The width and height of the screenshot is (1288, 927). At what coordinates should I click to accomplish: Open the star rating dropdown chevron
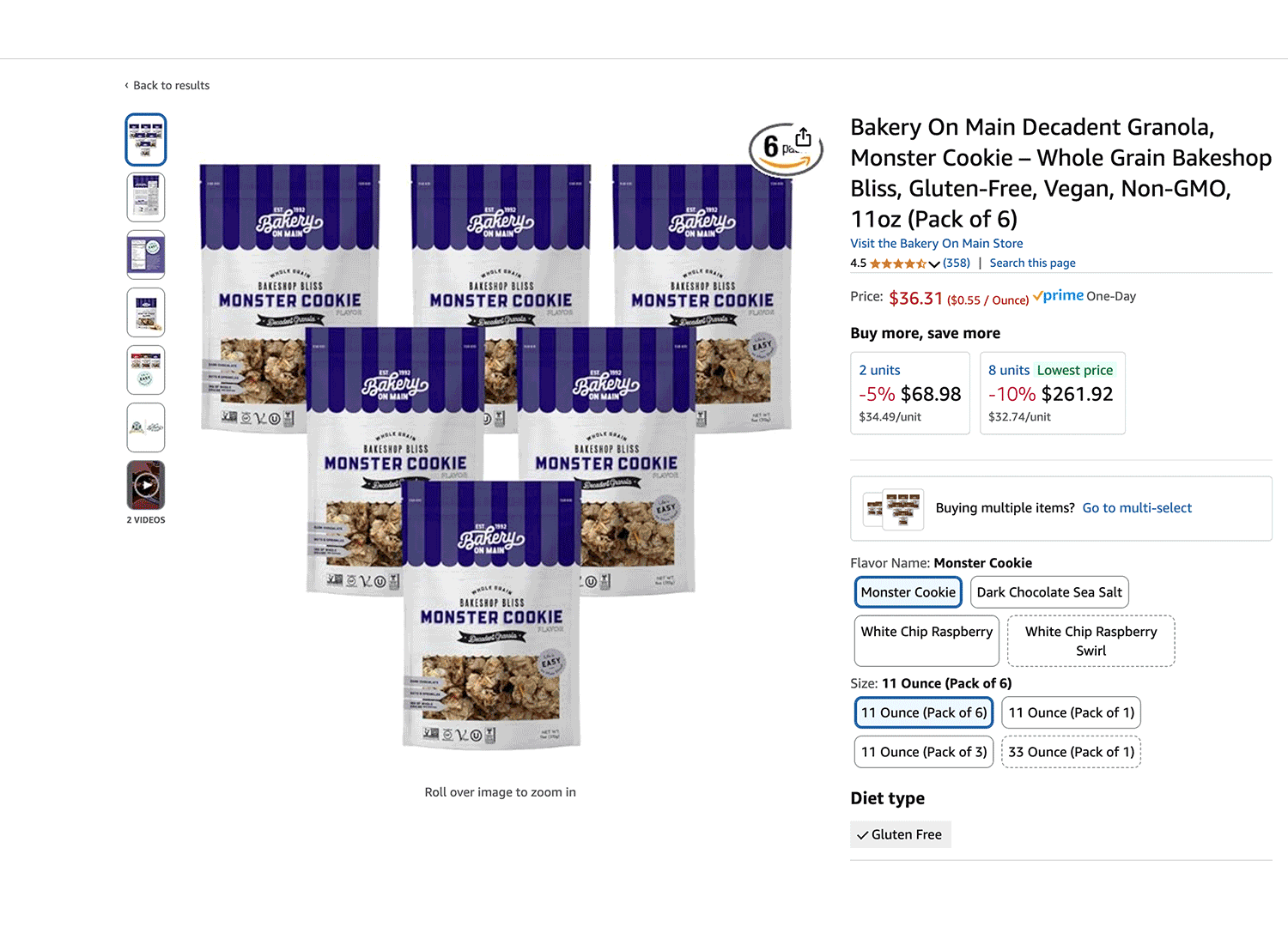934,264
